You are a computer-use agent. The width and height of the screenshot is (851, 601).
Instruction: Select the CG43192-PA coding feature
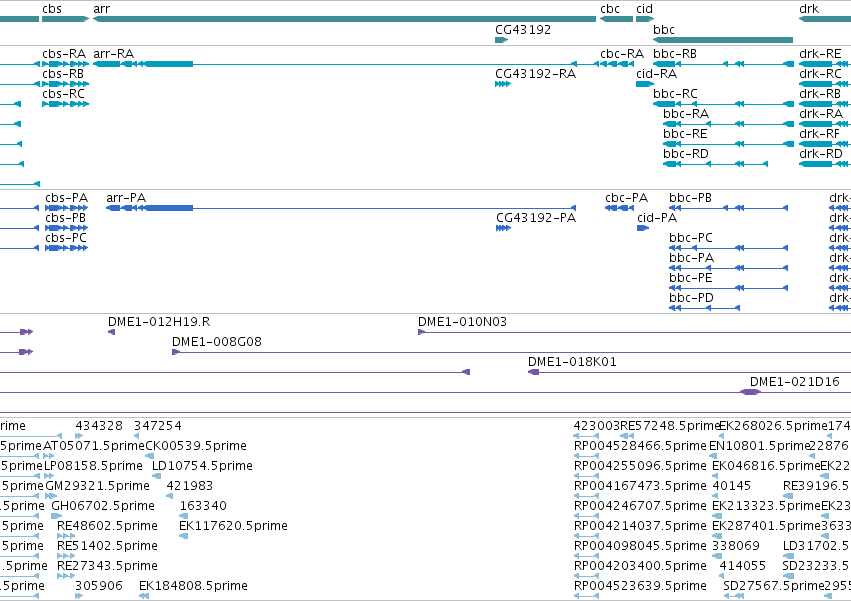[503, 228]
